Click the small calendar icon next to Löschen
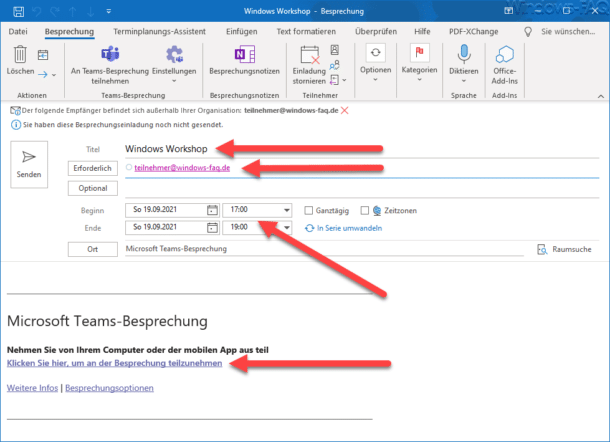This screenshot has height=442, width=610. point(43,55)
